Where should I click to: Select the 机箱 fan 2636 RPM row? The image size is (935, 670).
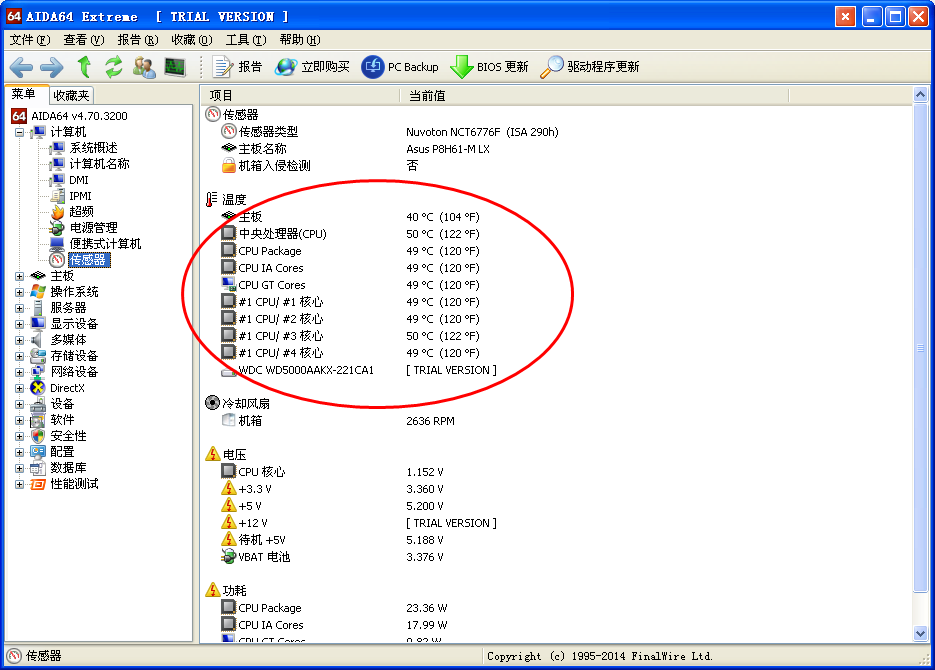pos(556,421)
